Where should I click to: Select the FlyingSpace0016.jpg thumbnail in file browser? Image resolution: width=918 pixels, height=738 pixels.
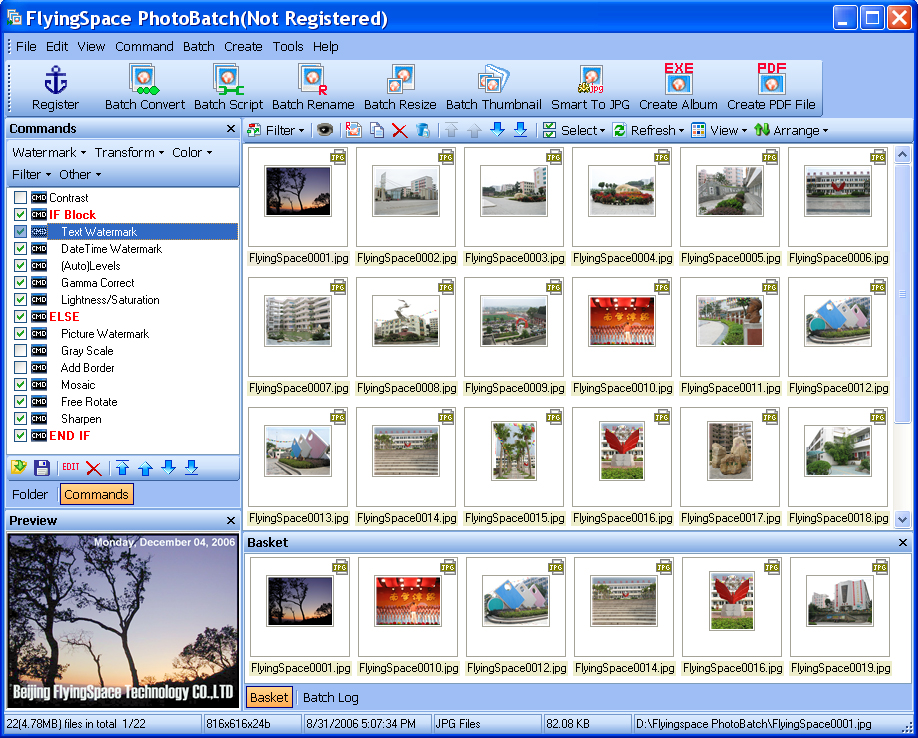622,459
